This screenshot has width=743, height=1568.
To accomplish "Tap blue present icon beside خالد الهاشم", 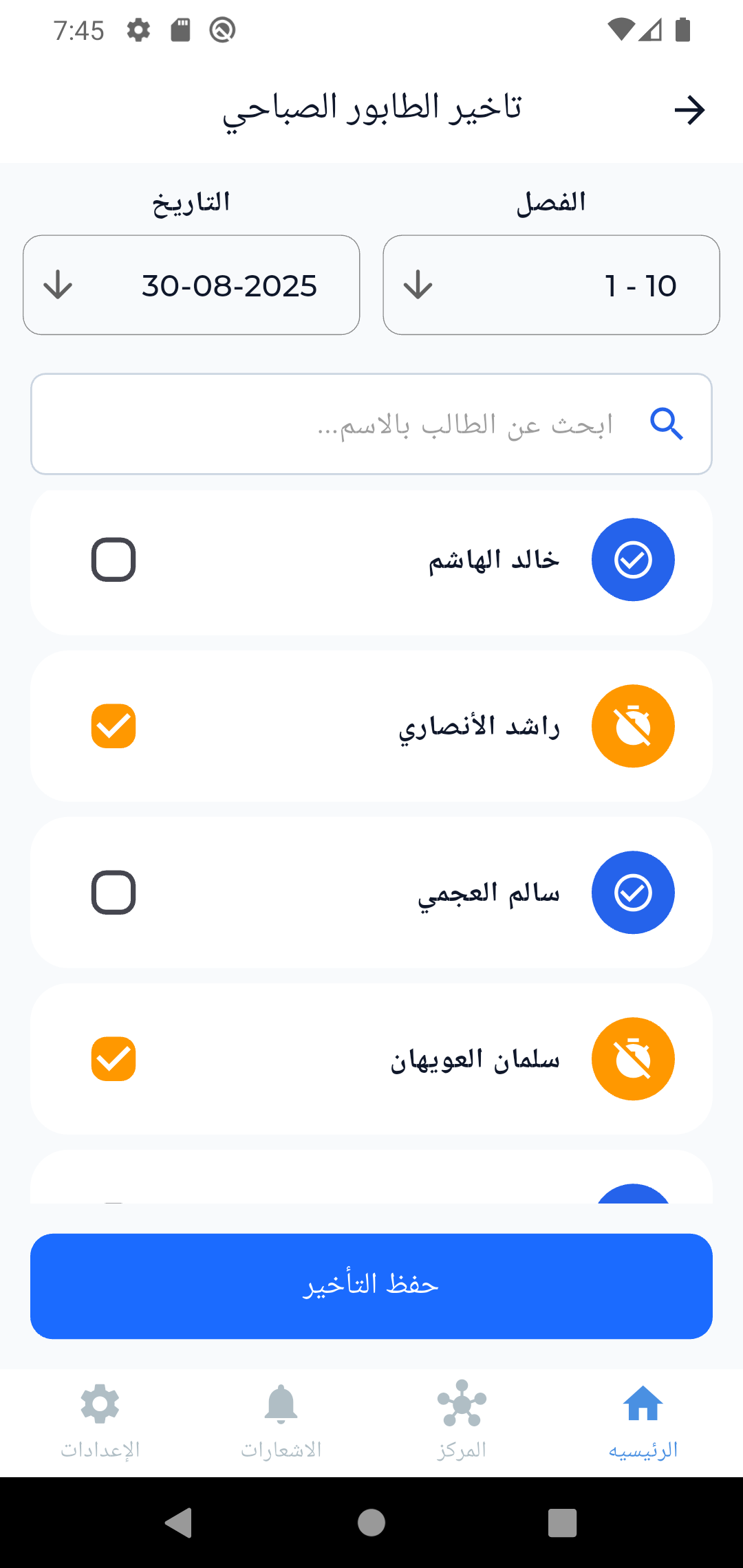I will (633, 560).
